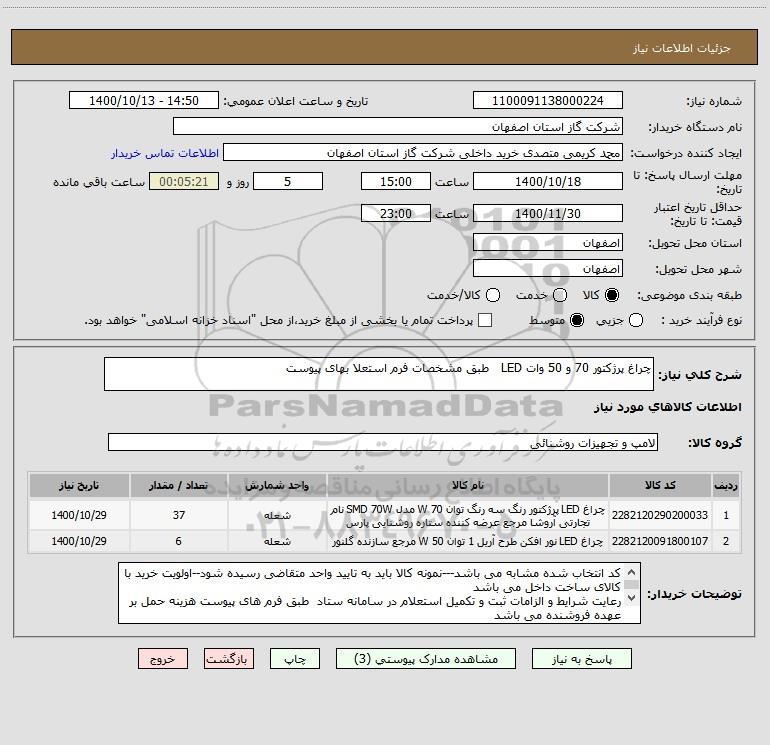The height and width of the screenshot is (745, 770).
Task: Click the پاسخ به نیاز button
Action: pos(581,659)
